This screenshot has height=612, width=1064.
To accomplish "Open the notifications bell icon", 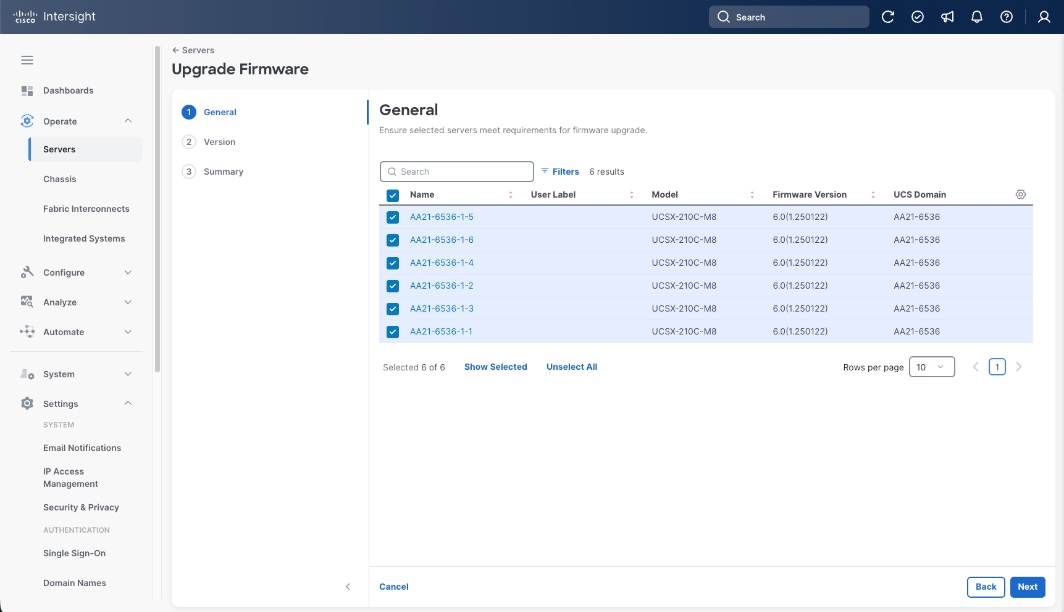I will point(976,17).
